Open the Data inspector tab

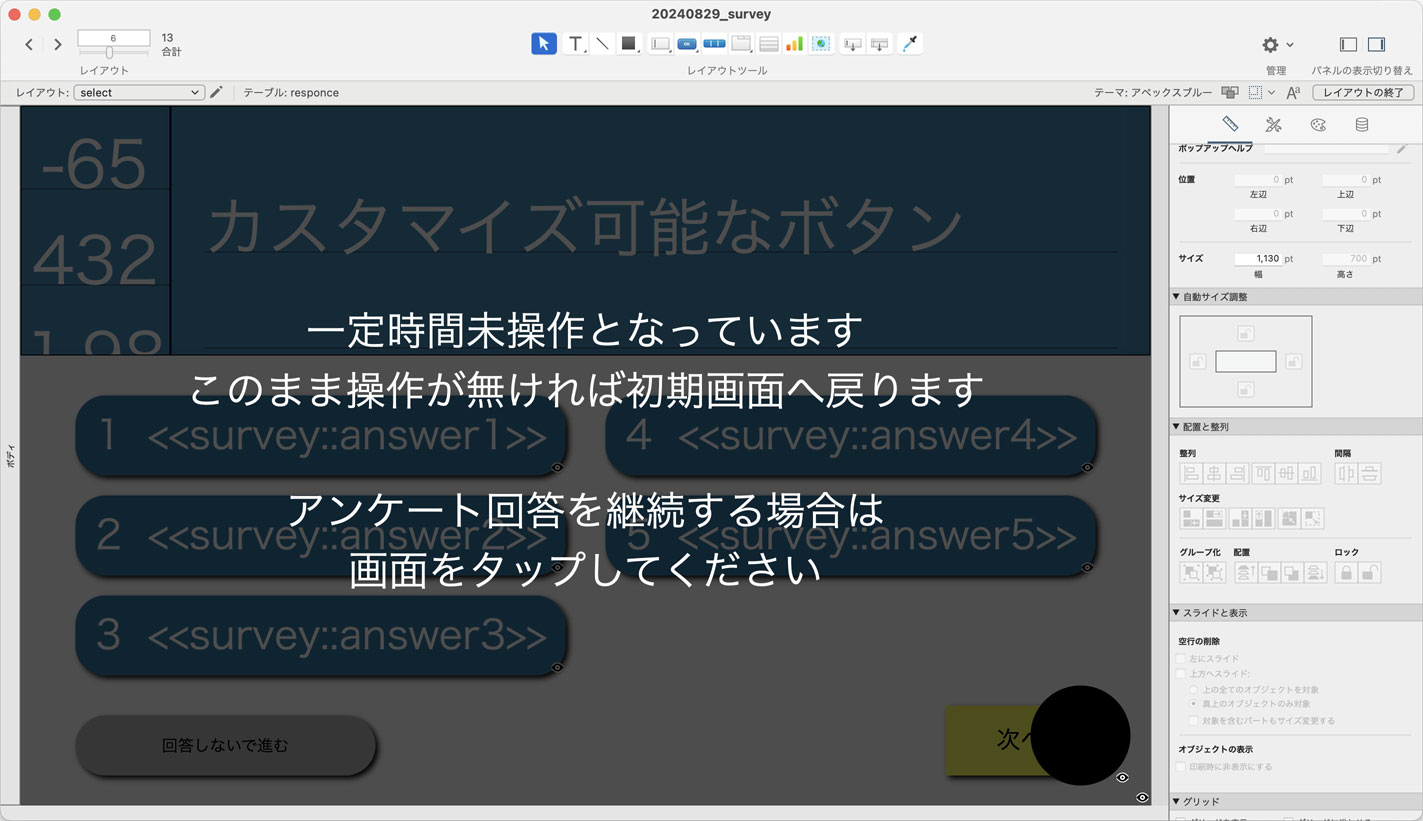(x=1362, y=125)
